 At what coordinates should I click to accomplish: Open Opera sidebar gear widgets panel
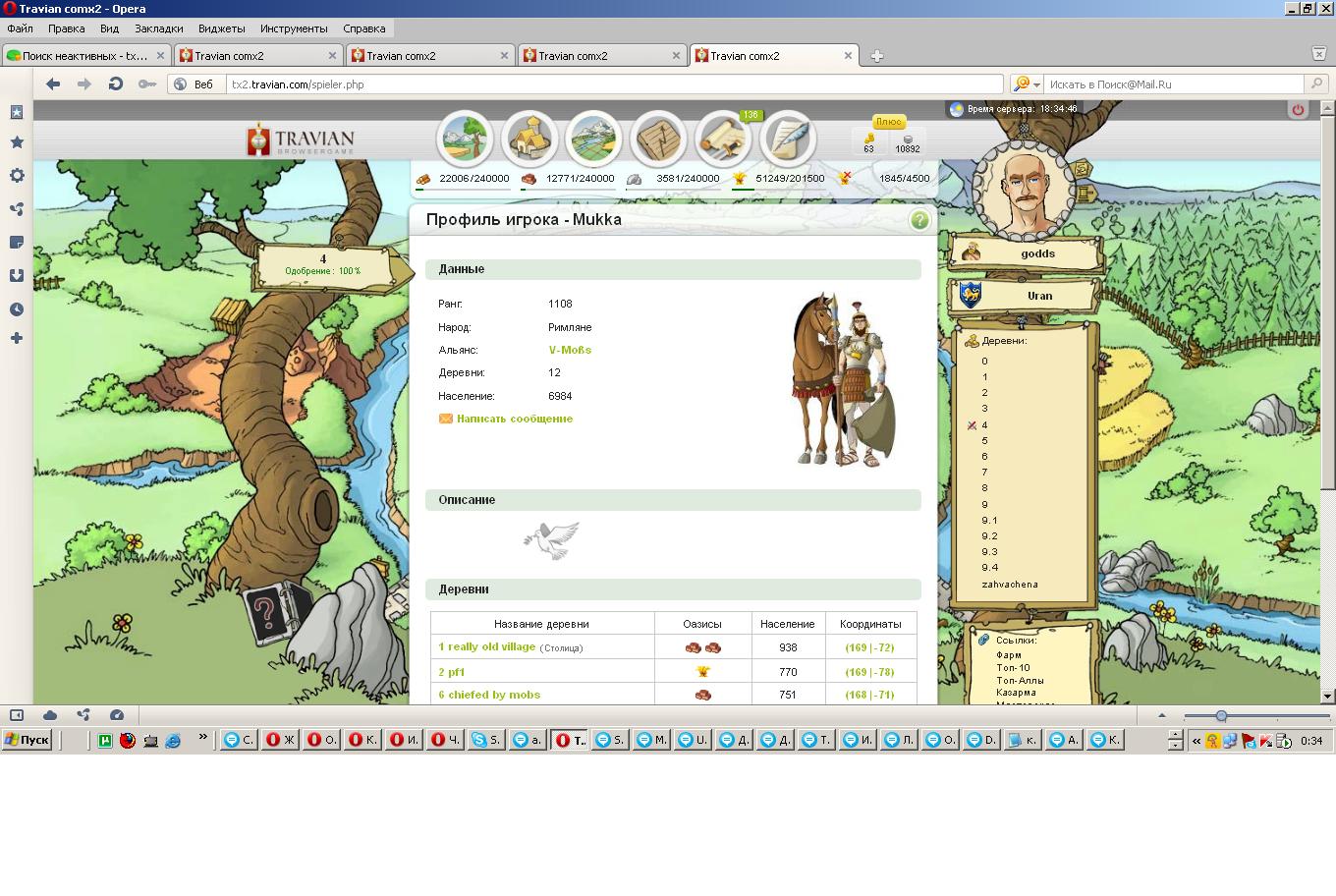pyautogui.click(x=17, y=176)
